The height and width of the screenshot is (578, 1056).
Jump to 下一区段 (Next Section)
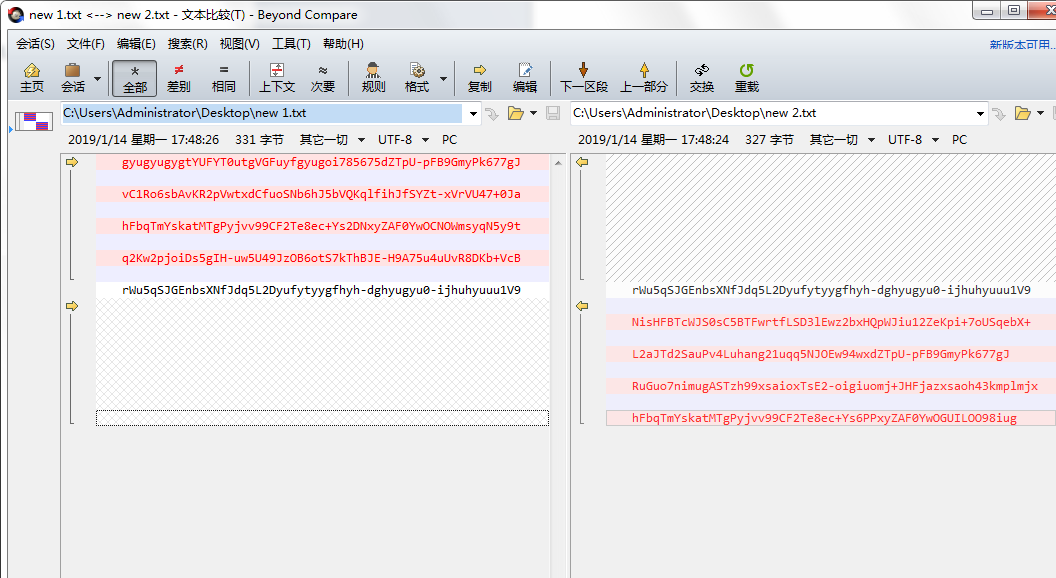click(x=583, y=78)
